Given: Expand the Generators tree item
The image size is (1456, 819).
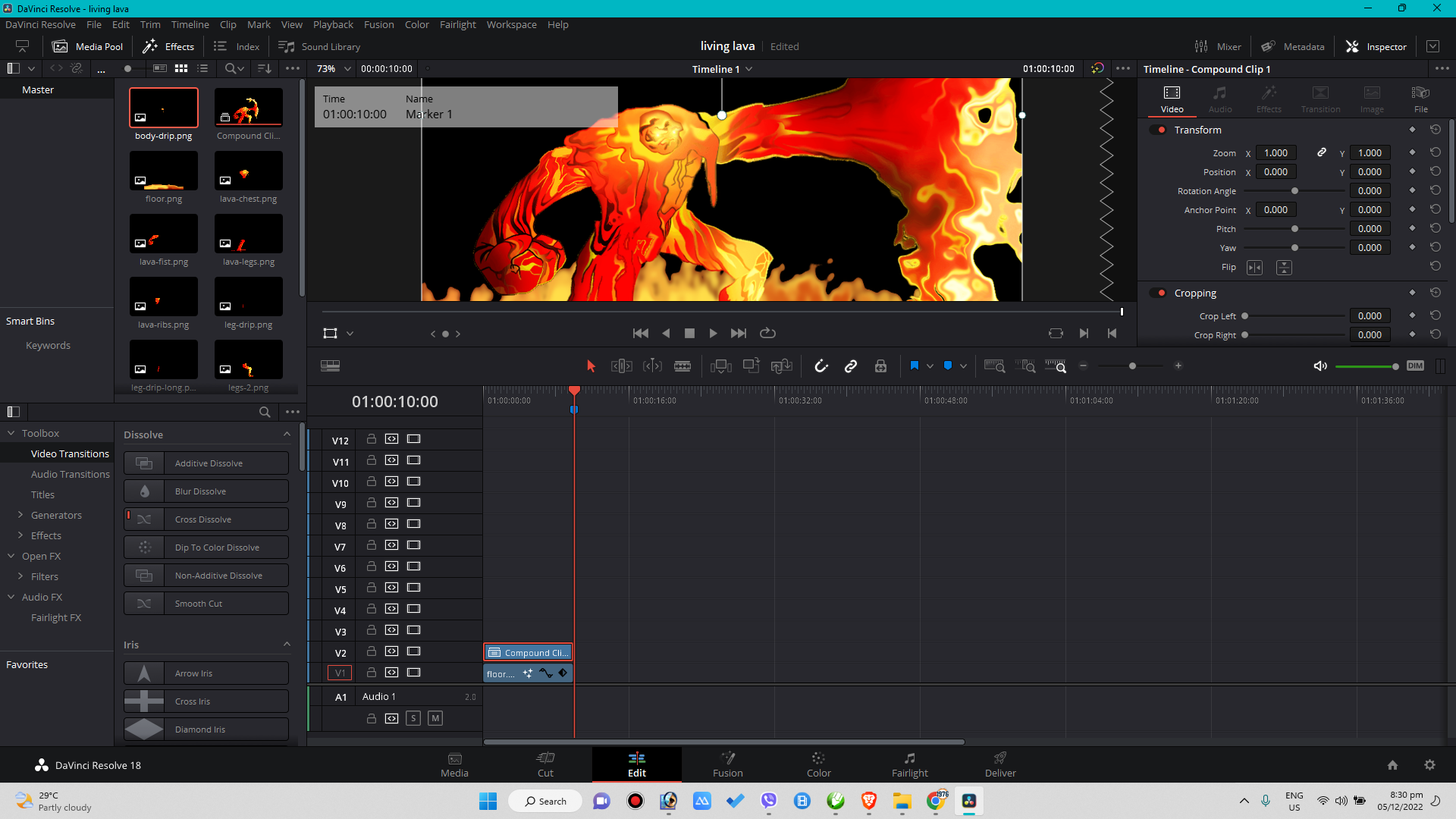Looking at the screenshot, I should tap(20, 515).
